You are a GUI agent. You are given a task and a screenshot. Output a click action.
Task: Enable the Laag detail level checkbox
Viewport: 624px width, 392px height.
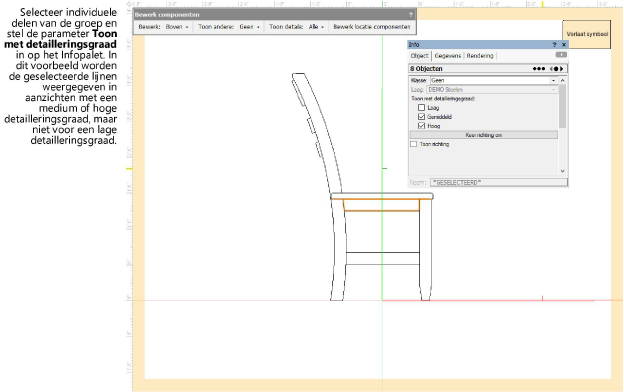[x=421, y=107]
